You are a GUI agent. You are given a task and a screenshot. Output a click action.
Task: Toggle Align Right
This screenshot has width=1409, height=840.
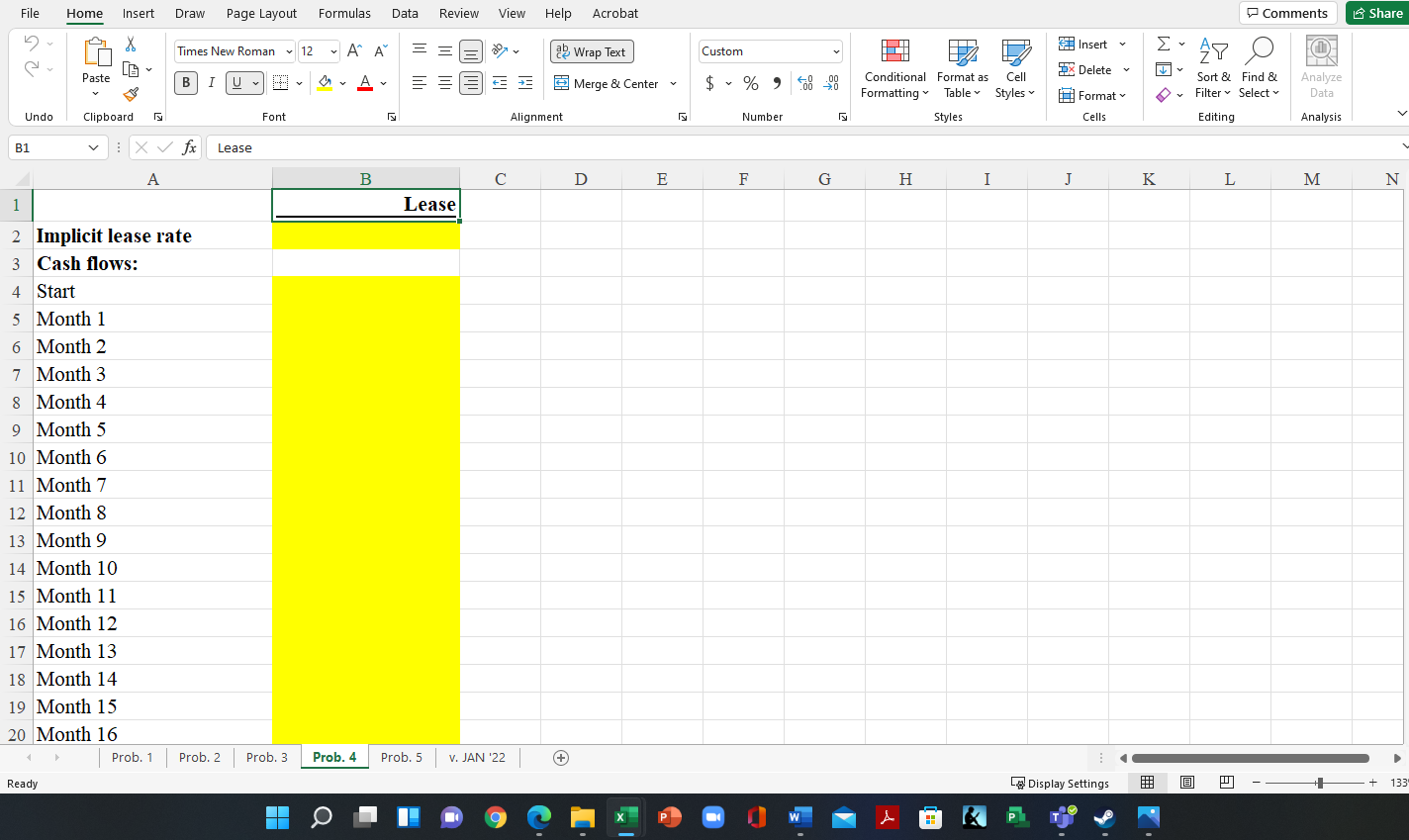click(x=471, y=83)
